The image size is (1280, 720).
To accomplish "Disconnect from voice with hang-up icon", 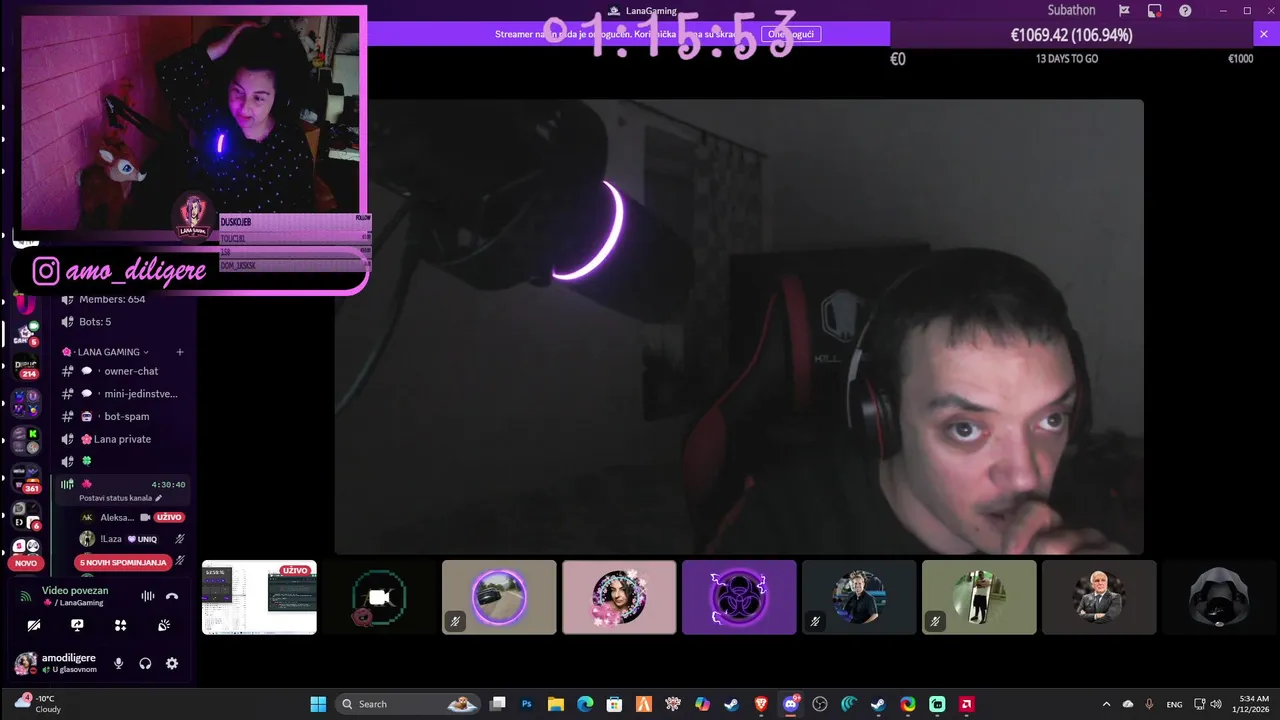I will [172, 596].
